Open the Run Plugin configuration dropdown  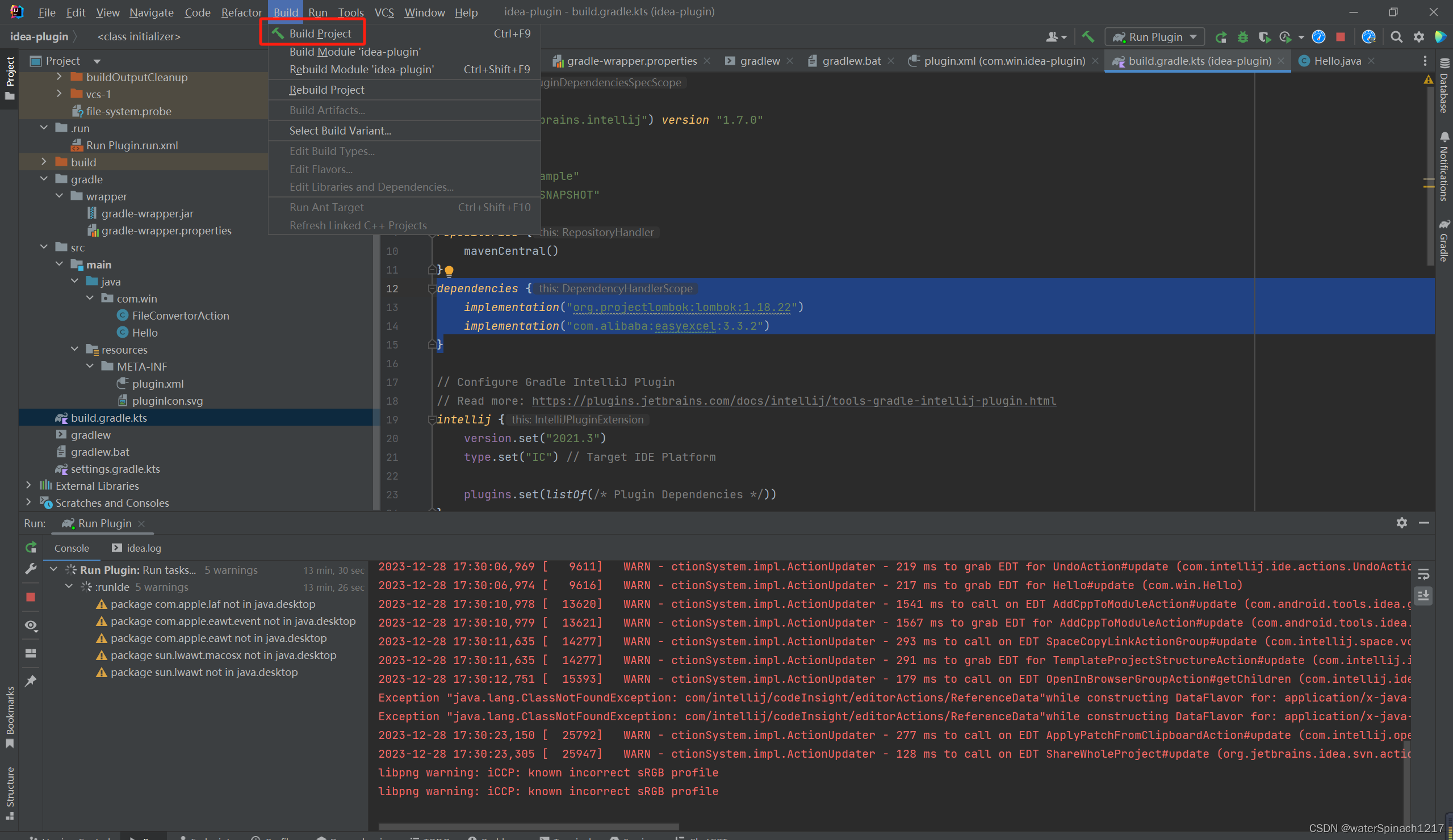coord(1155,37)
